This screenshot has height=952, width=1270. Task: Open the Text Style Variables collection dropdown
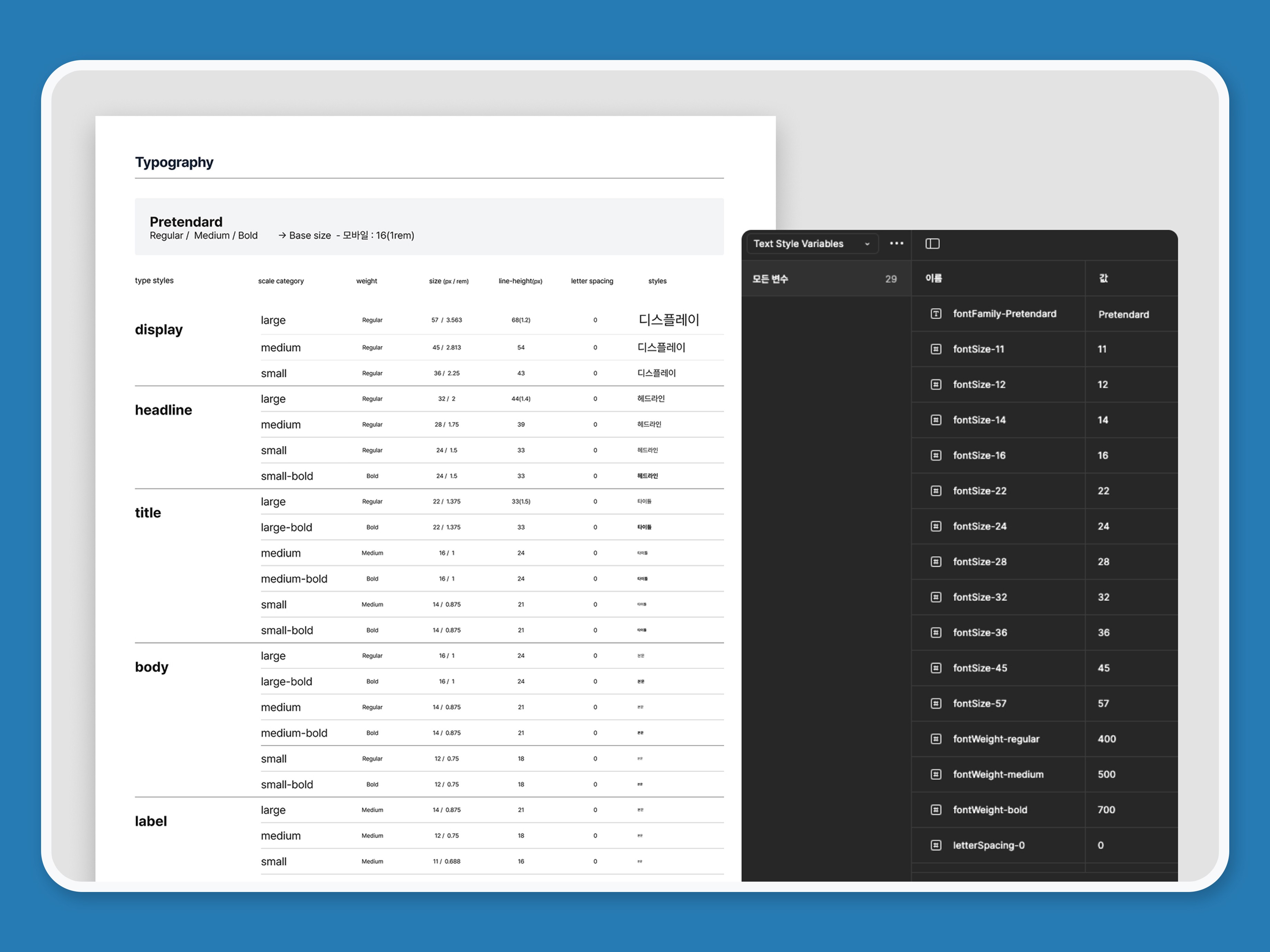[812, 244]
